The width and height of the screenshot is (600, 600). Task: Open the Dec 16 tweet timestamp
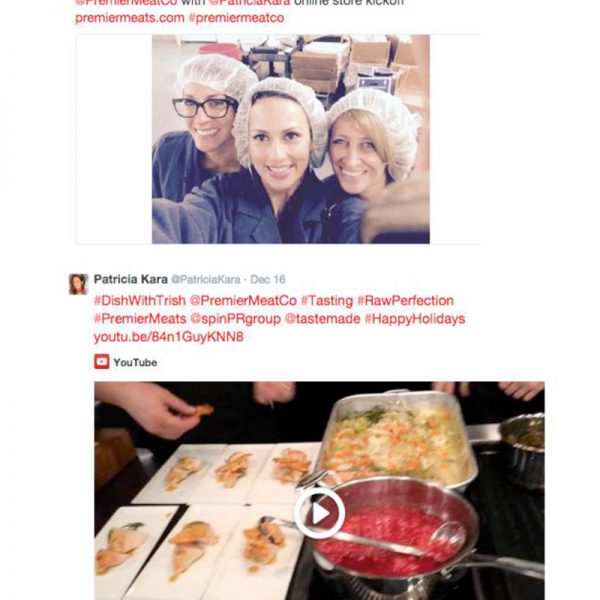(268, 280)
